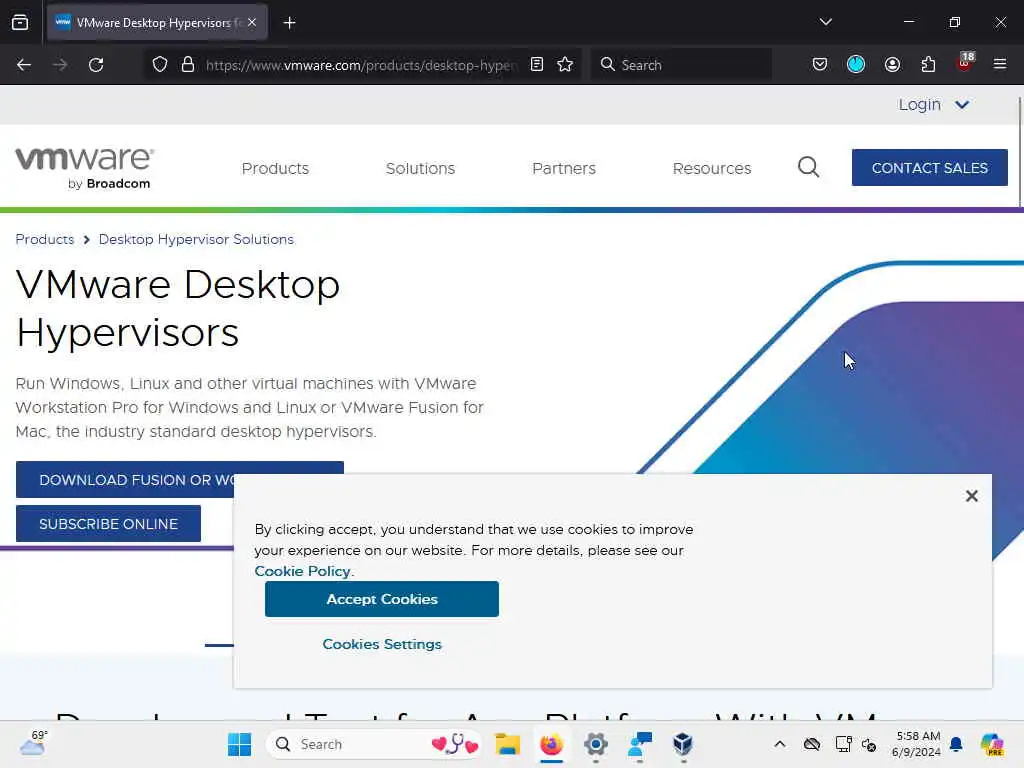List all tabs with the dropdown arrow
This screenshot has height=768, width=1024.
(x=825, y=22)
